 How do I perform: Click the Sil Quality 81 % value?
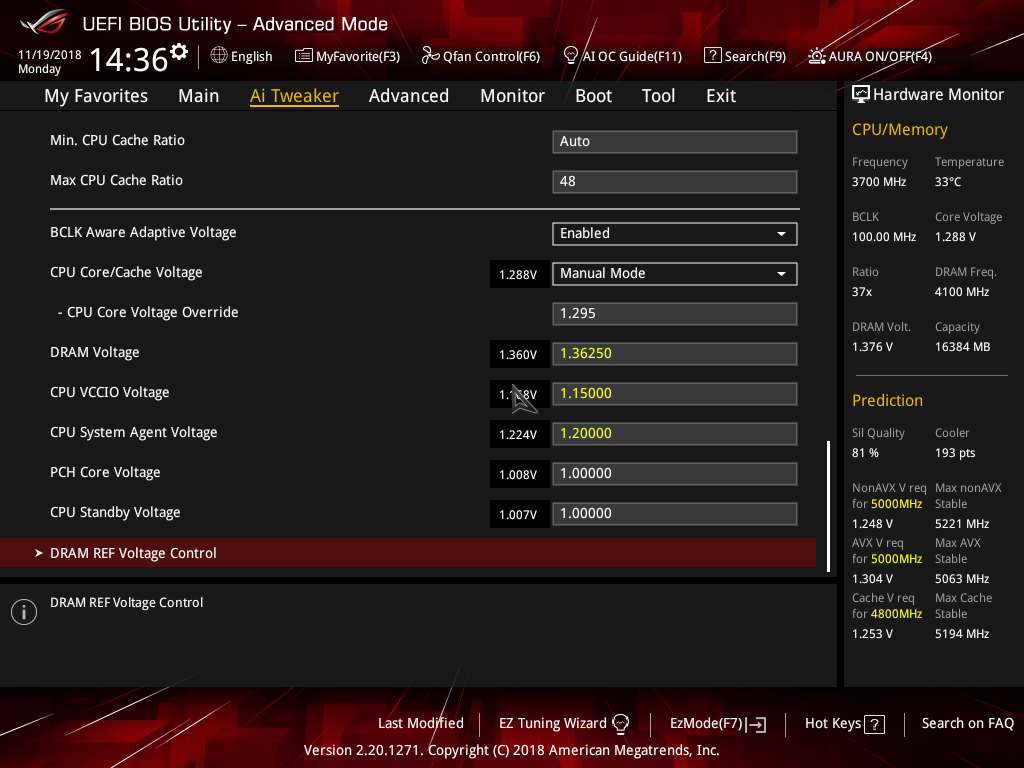(865, 453)
